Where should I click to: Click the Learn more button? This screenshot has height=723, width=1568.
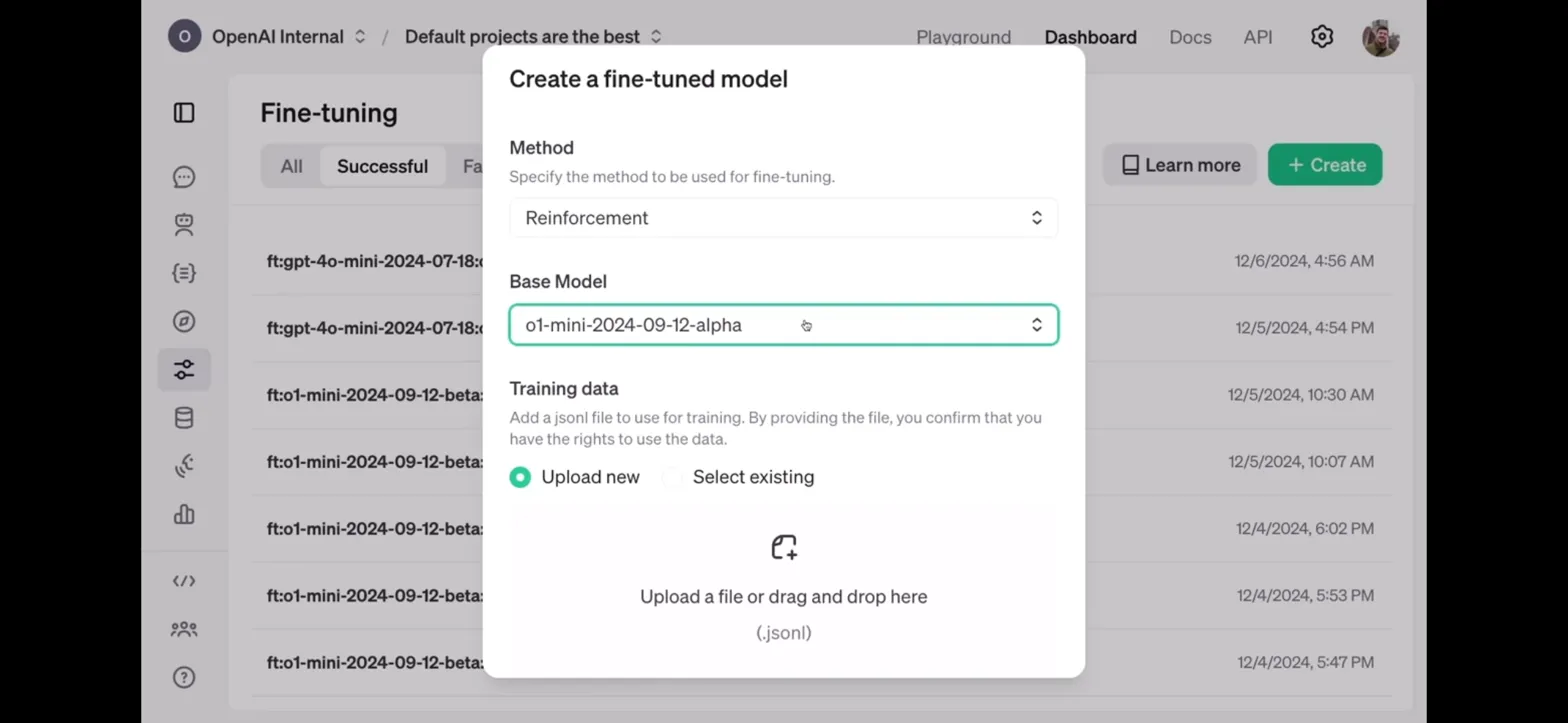[x=1180, y=165]
